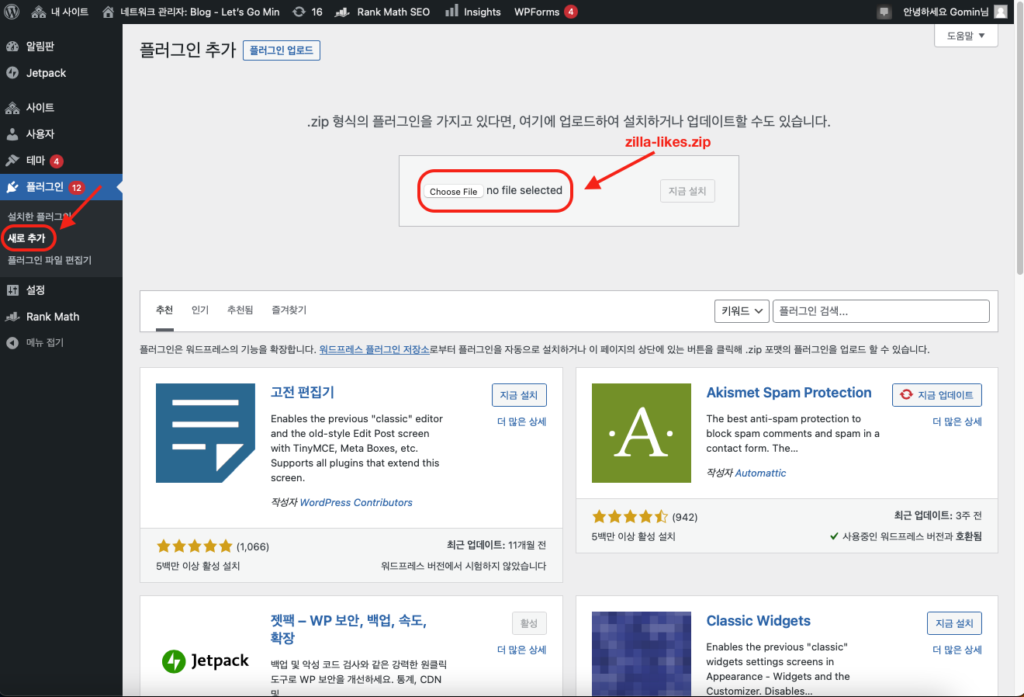1024x697 pixels.
Task: Click the Plugins (플러그인) plug icon
Action: click(12, 187)
